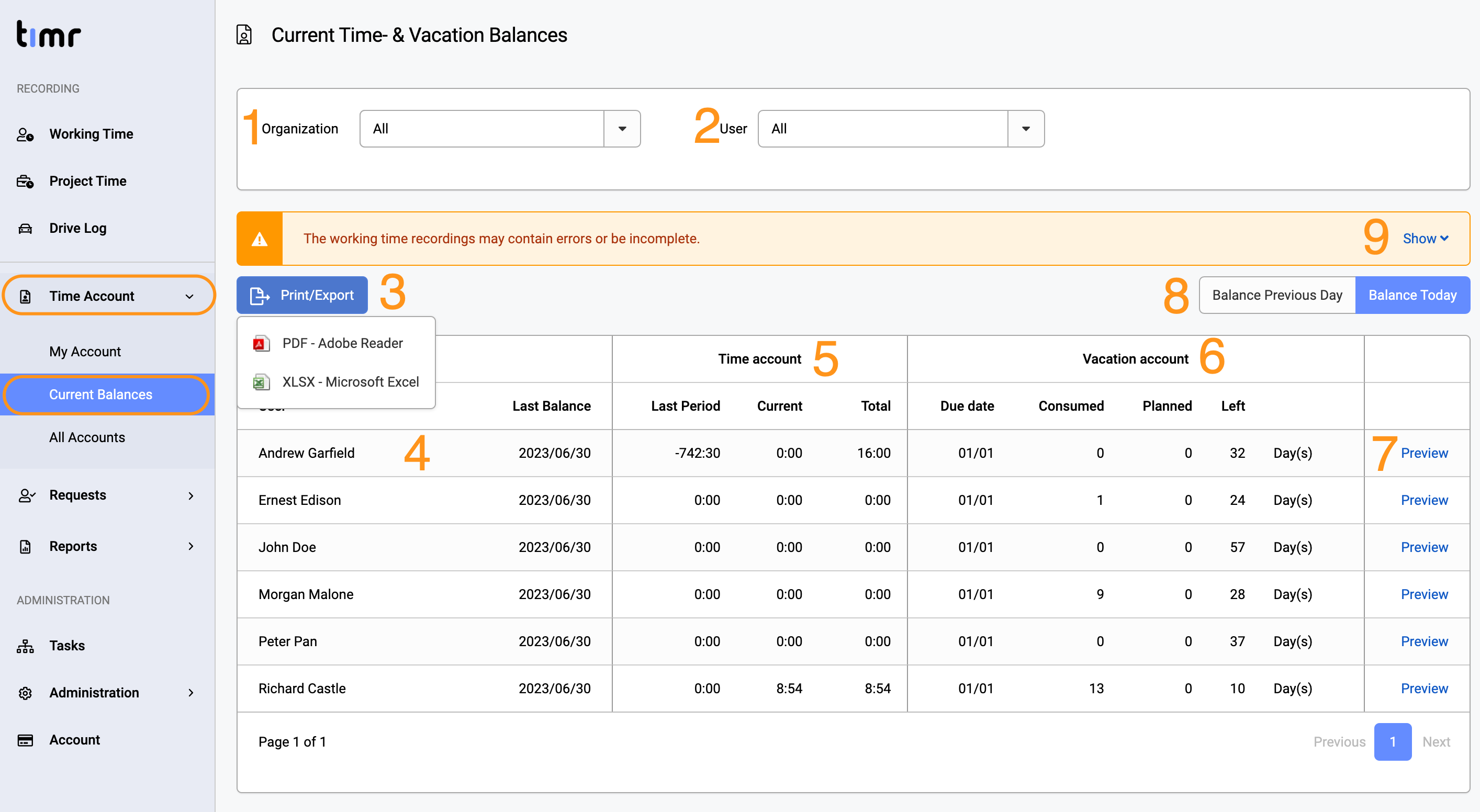Open Preview for Richard Castle
The image size is (1480, 812).
[1425, 689]
